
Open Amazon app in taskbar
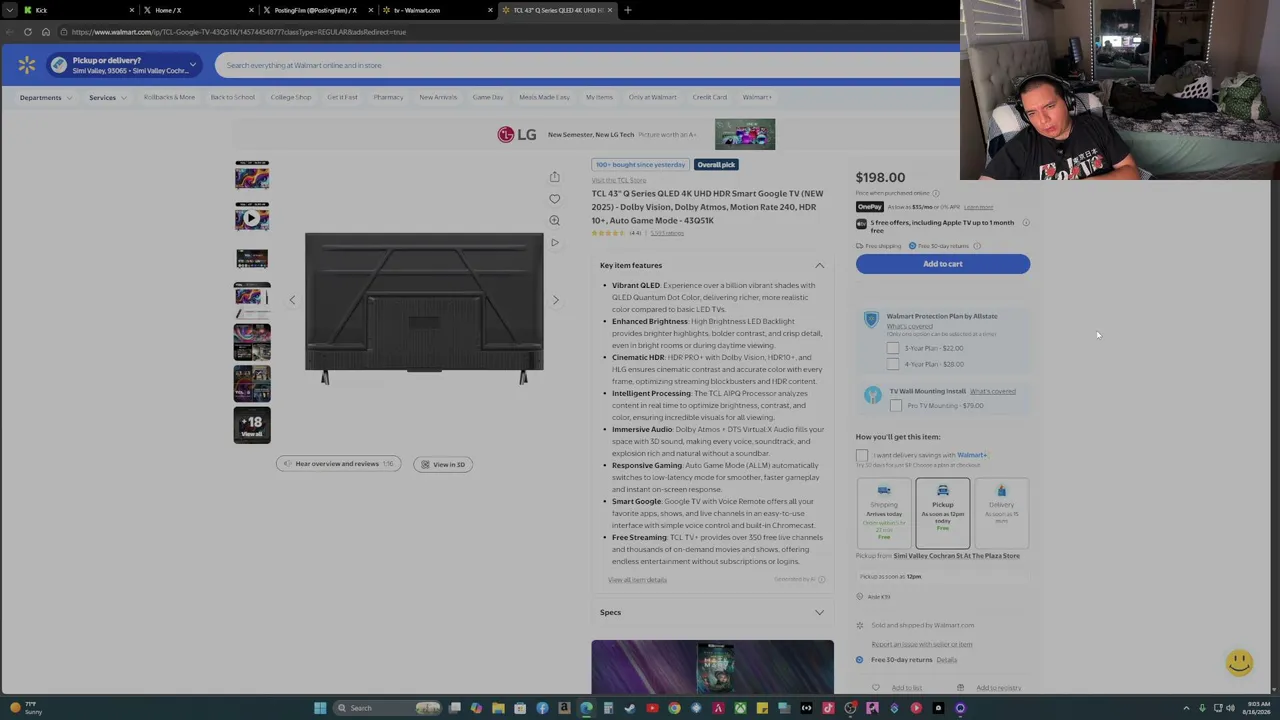(x=564, y=708)
